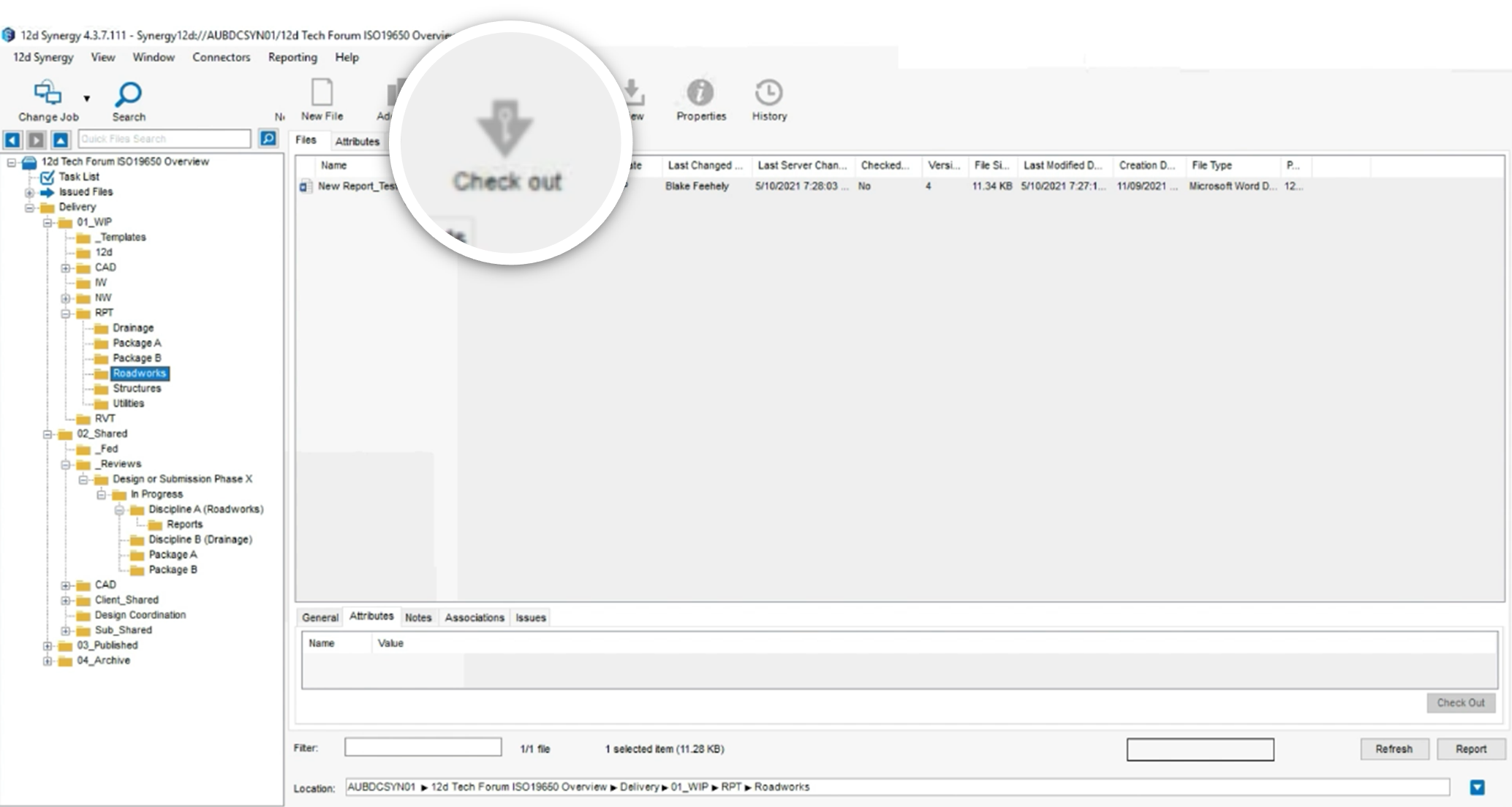The image size is (1512, 807).
Task: Navigate forward with the right arrow button
Action: pyautogui.click(x=37, y=139)
